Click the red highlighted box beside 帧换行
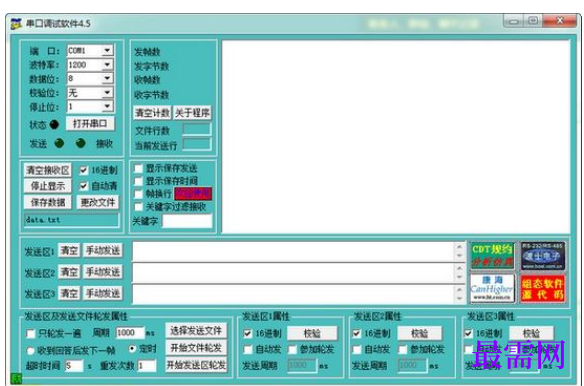This screenshot has height=386, width=584. 193,193
